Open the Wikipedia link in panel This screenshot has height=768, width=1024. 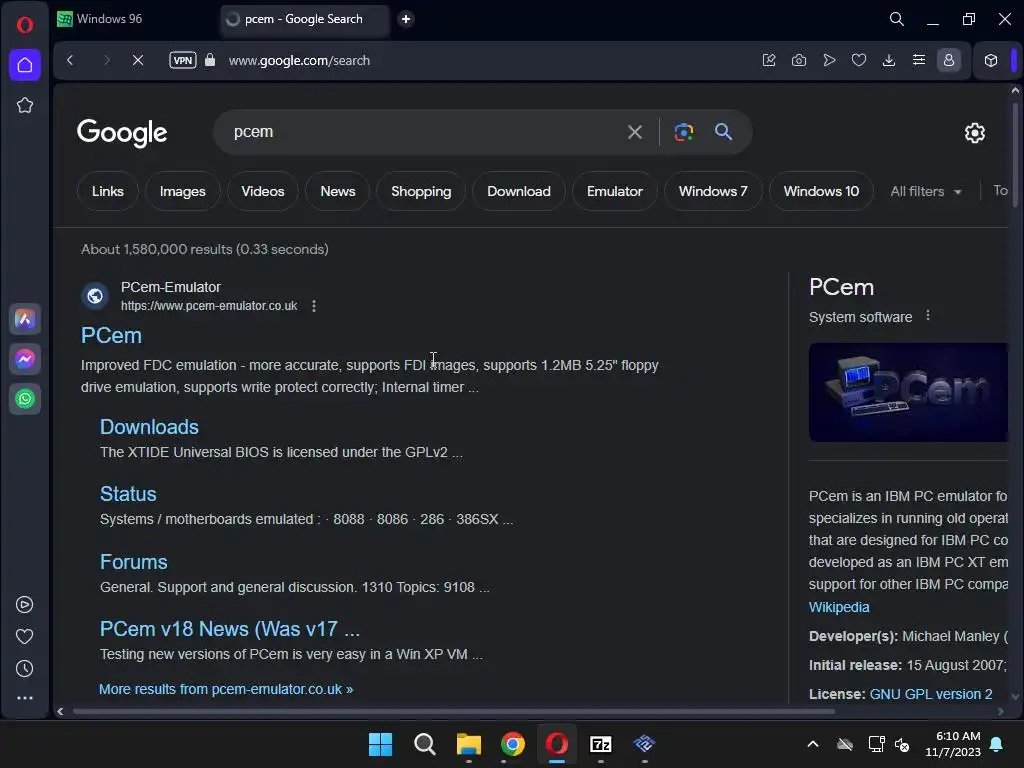tap(839, 607)
